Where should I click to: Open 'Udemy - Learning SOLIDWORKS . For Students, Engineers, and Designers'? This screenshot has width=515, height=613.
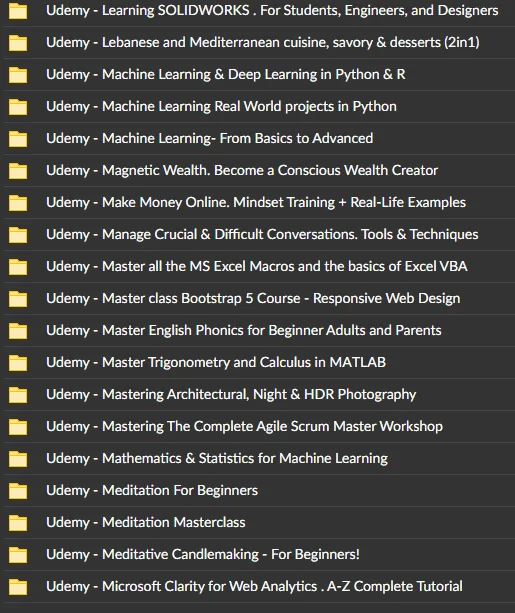pyautogui.click(x=272, y=11)
